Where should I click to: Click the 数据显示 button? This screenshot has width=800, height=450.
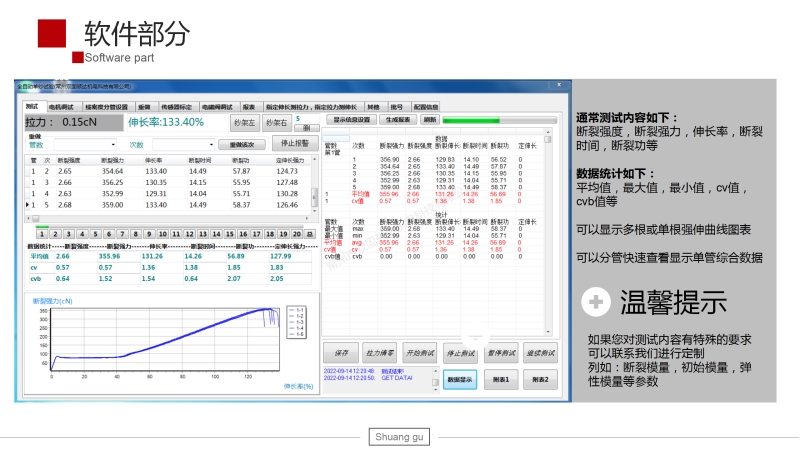pos(460,379)
